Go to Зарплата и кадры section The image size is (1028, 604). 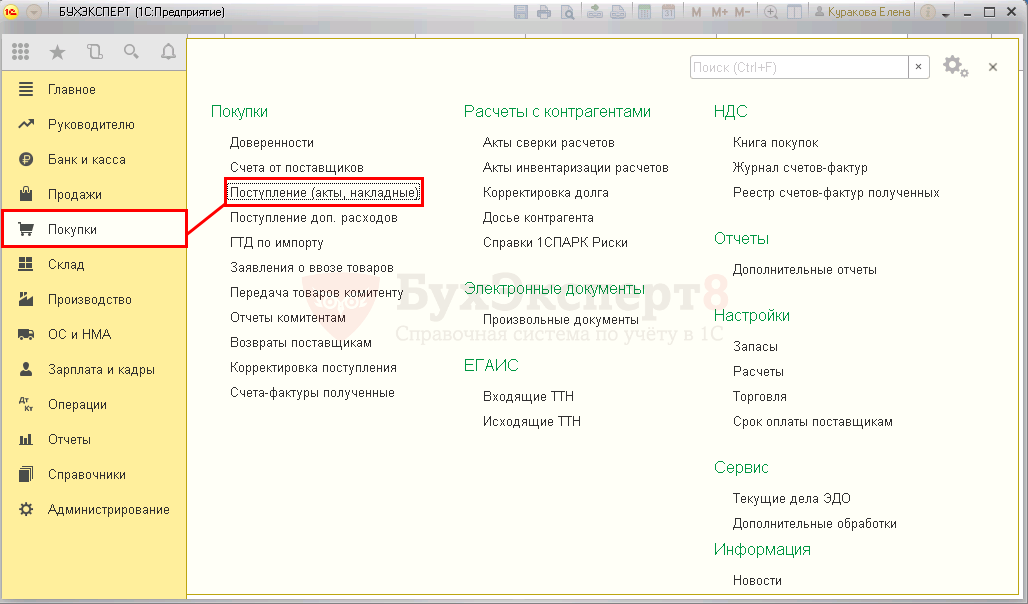(100, 369)
